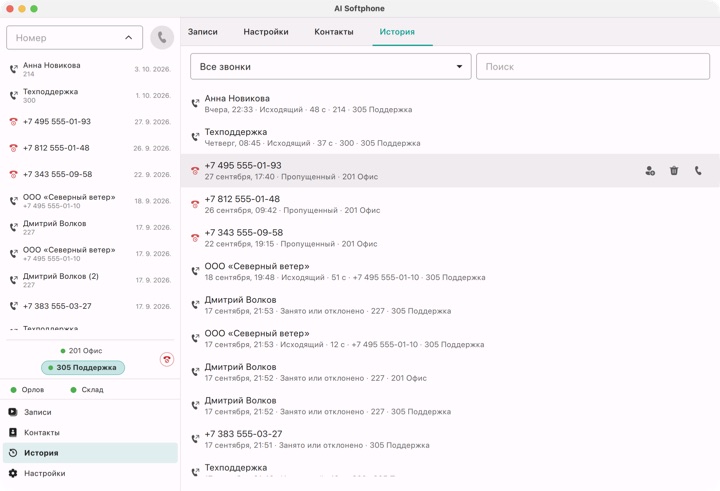Switch to the Записи tab
This screenshot has height=491, width=720.
pos(202,32)
